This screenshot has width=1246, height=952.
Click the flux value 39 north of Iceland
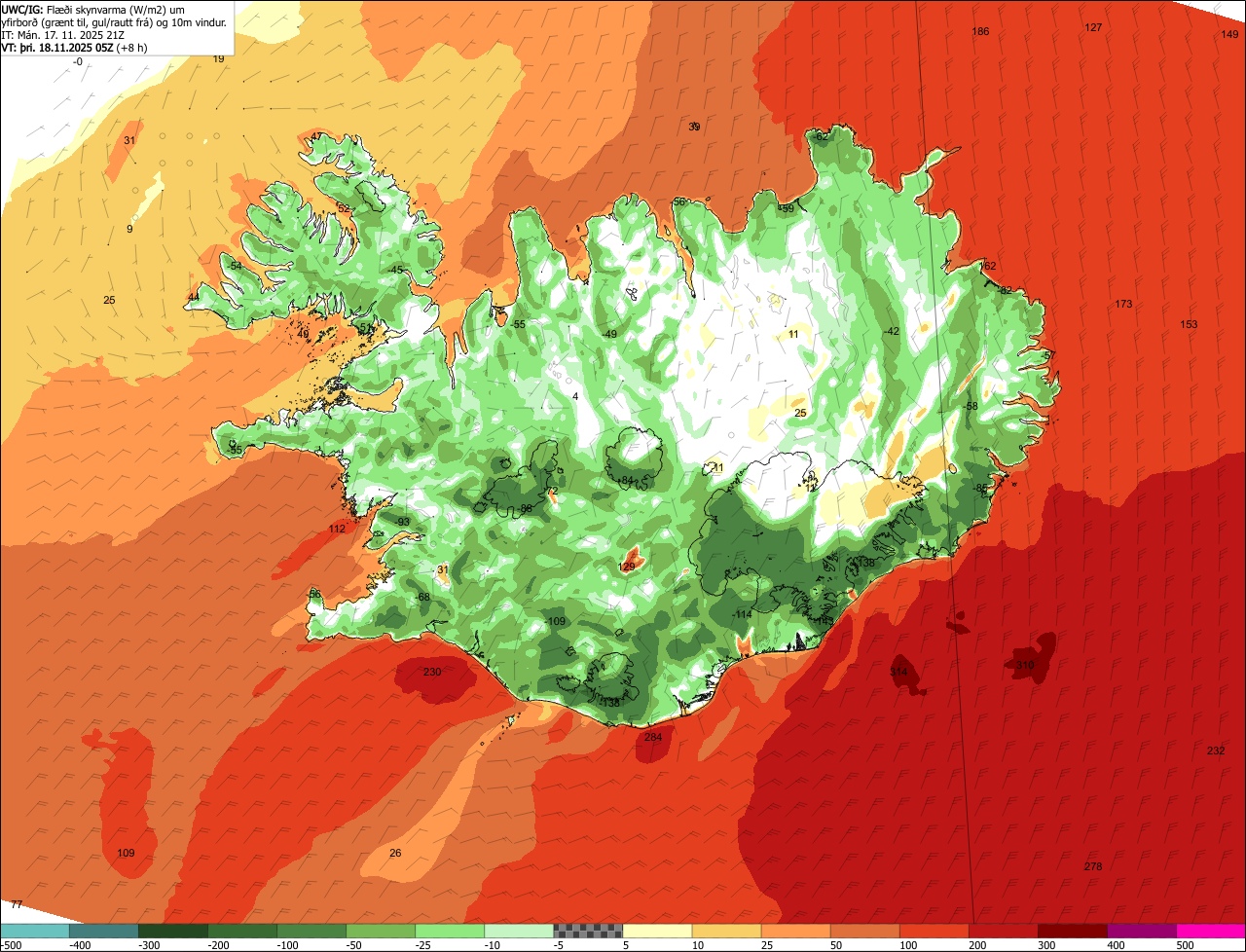(x=694, y=127)
